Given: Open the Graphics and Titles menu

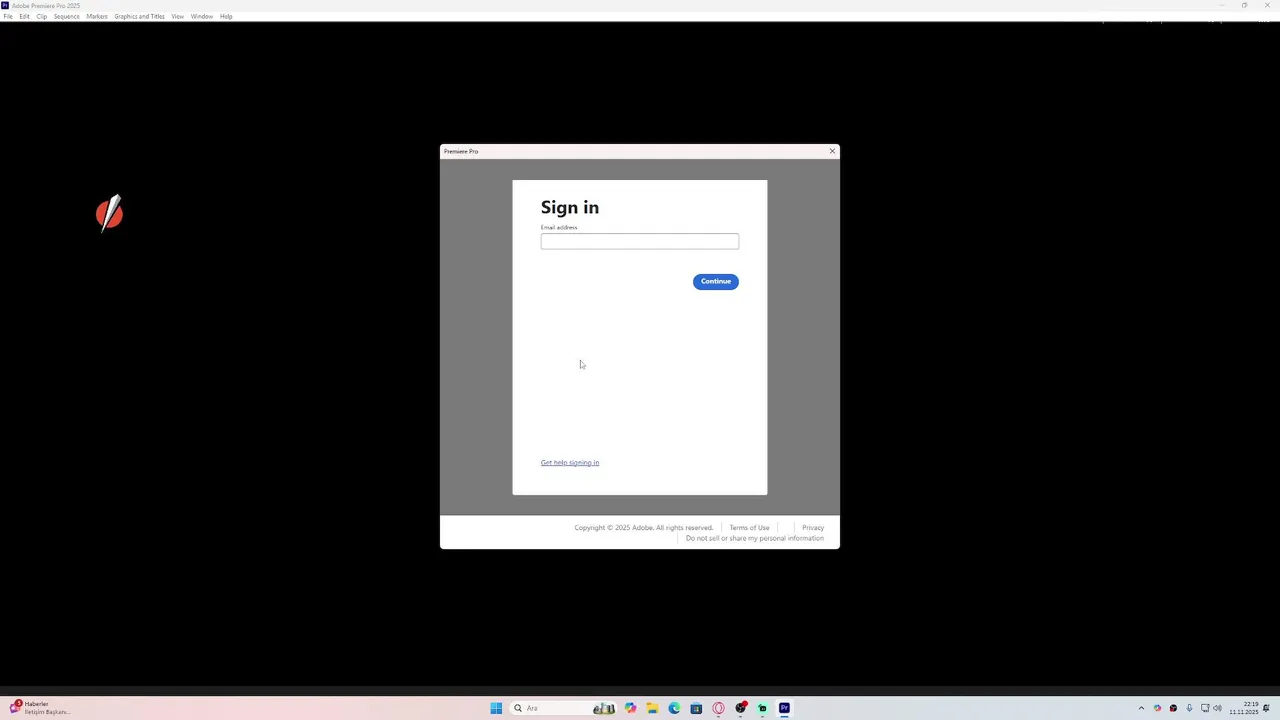Looking at the screenshot, I should tap(139, 16).
